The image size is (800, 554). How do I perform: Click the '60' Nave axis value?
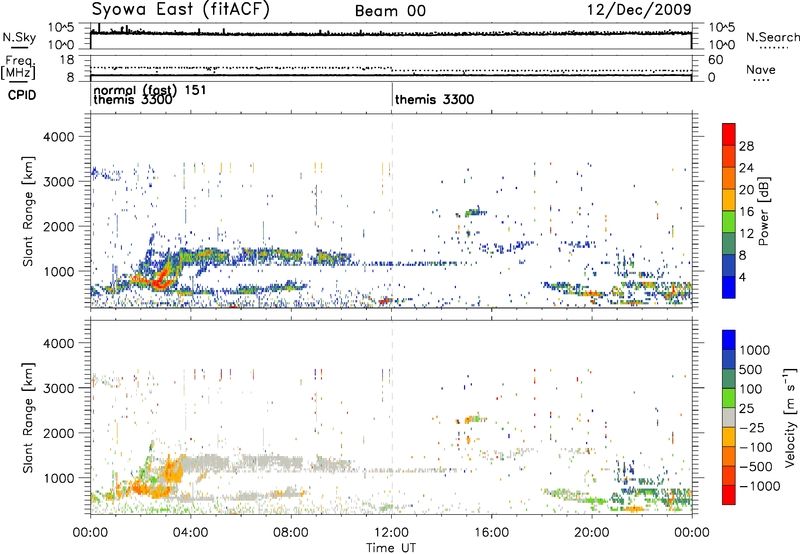coord(715,60)
